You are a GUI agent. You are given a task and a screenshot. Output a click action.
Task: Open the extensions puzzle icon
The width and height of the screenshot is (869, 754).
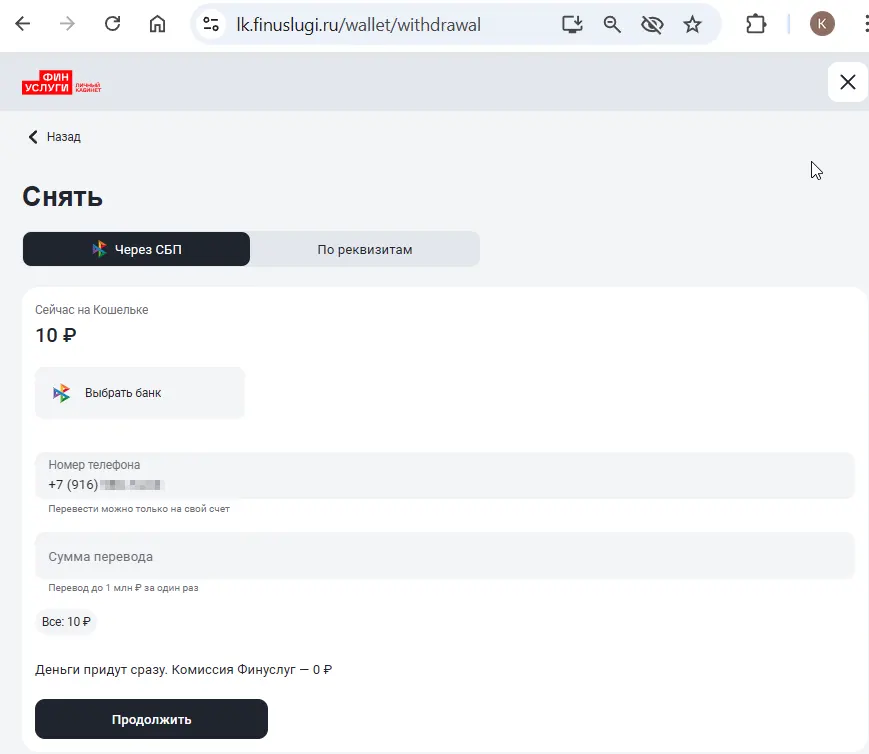pyautogui.click(x=756, y=24)
